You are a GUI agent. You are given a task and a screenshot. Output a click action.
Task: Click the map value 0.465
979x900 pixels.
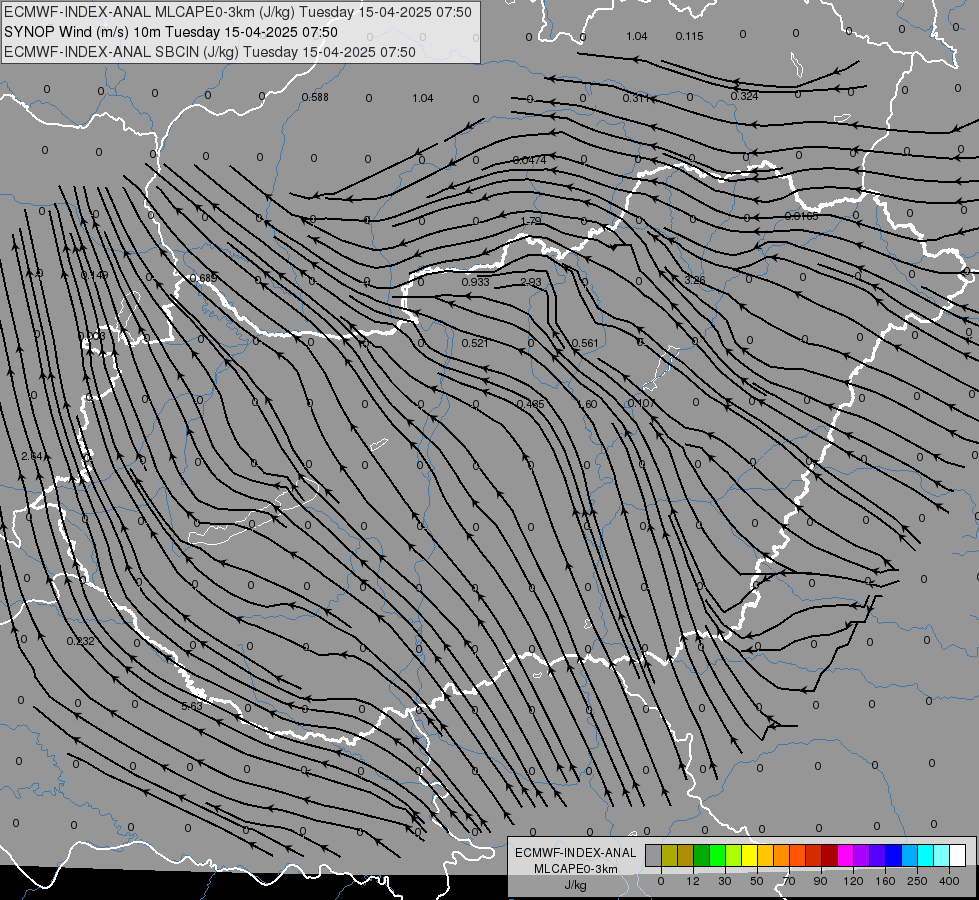pyautogui.click(x=531, y=404)
